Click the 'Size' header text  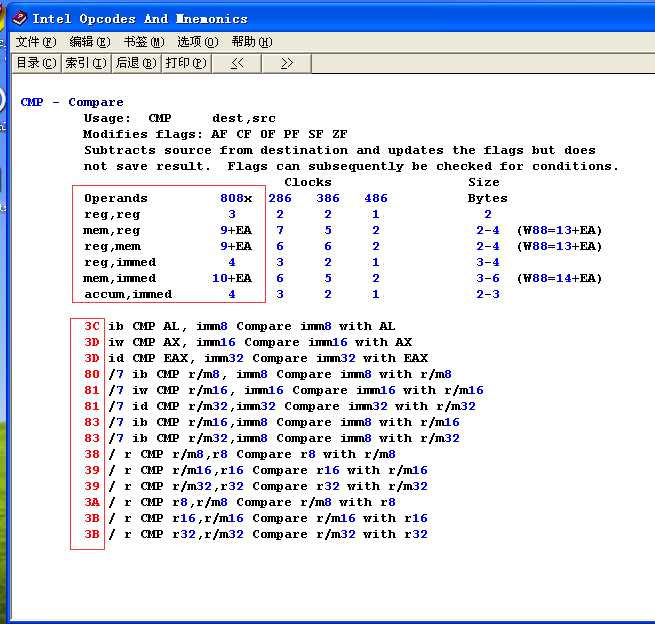click(484, 182)
